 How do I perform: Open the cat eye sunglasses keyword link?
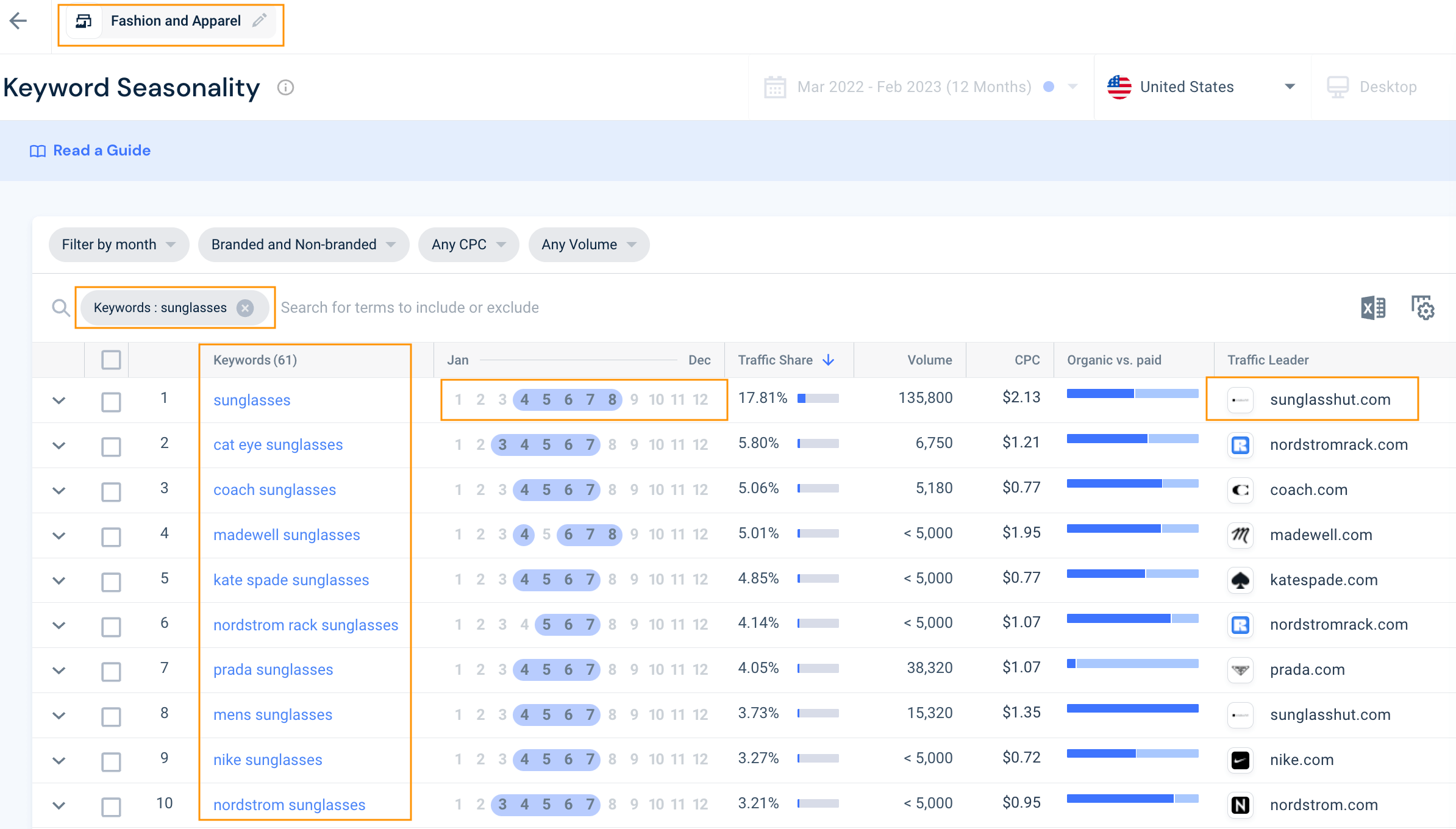coord(278,445)
